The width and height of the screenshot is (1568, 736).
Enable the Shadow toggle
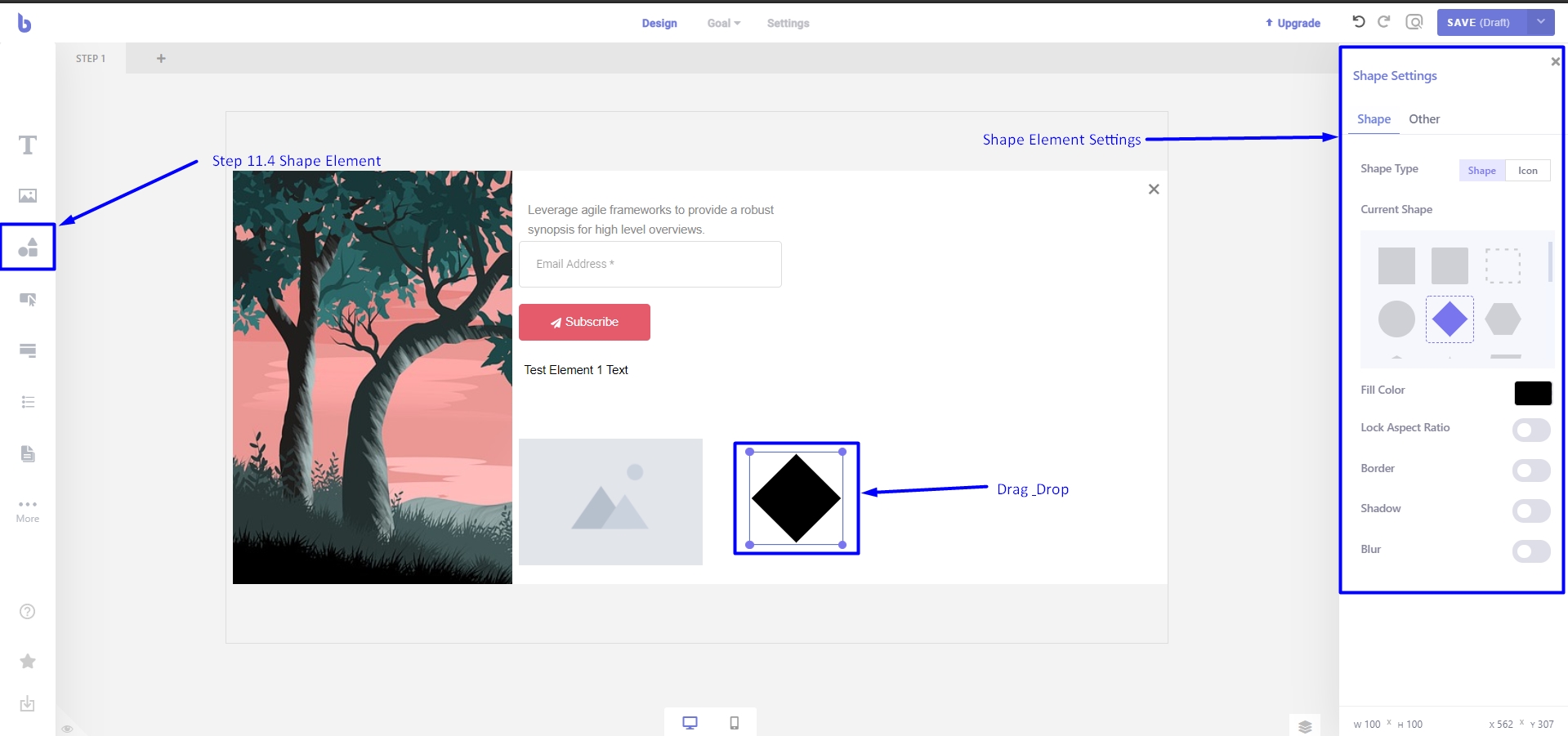coord(1531,511)
